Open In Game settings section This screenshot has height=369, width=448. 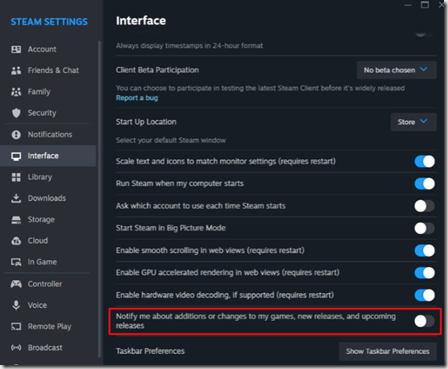(x=48, y=262)
